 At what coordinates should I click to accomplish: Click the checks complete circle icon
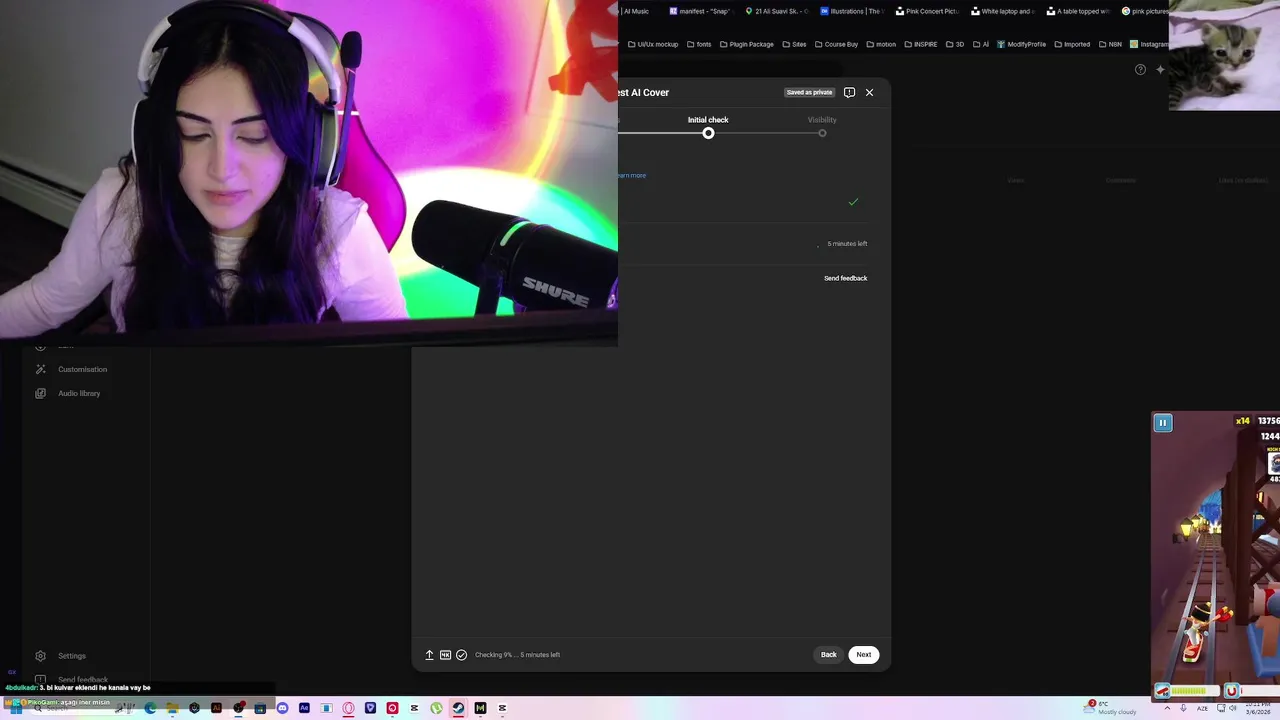pyautogui.click(x=462, y=655)
